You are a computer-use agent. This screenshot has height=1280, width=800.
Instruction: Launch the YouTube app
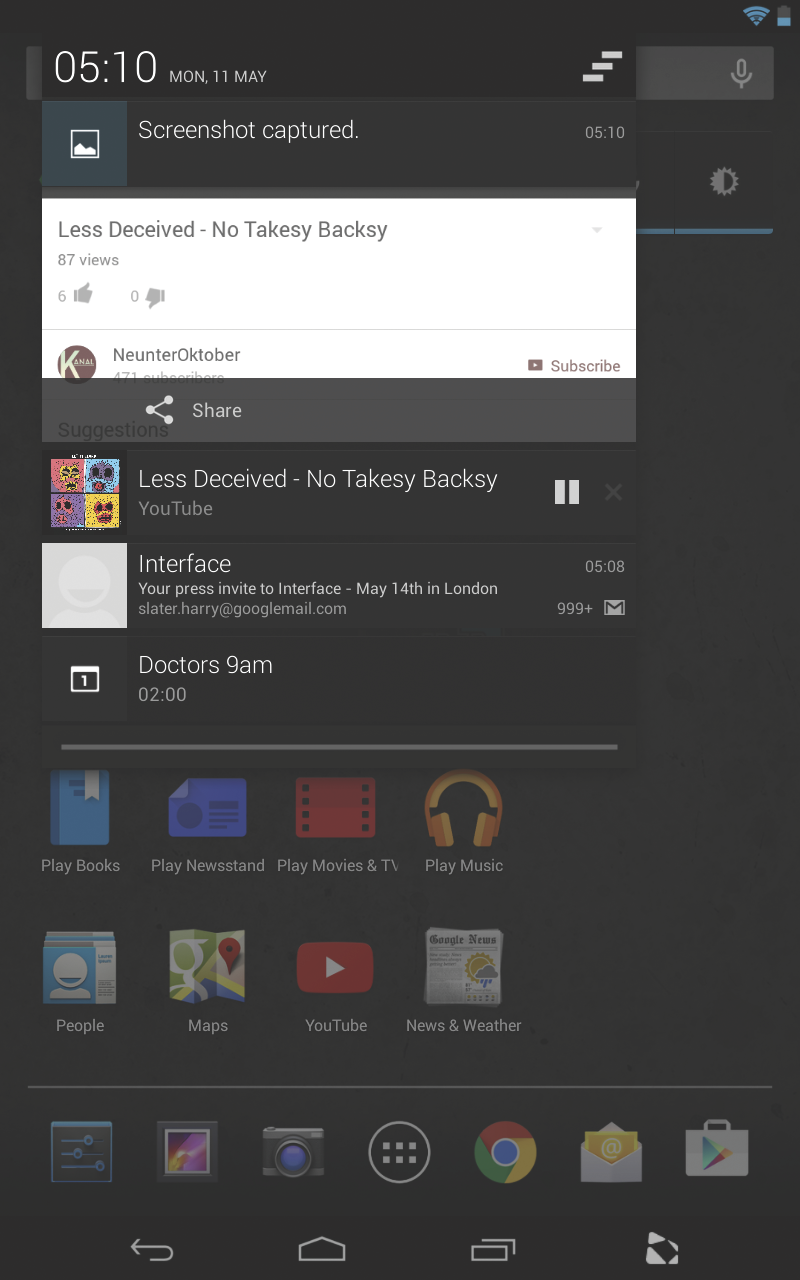(x=335, y=967)
